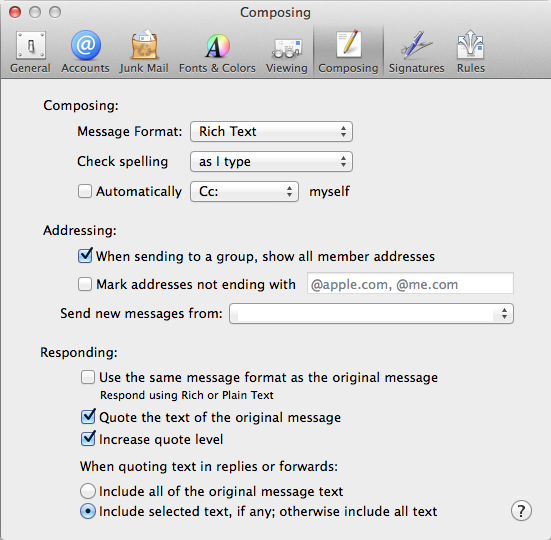This screenshot has height=540, width=551.
Task: Open the Accounts preferences pane
Action: [85, 52]
